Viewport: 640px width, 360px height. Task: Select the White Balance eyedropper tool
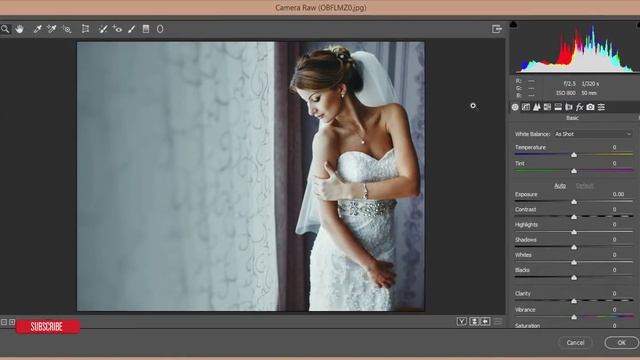[x=37, y=29]
